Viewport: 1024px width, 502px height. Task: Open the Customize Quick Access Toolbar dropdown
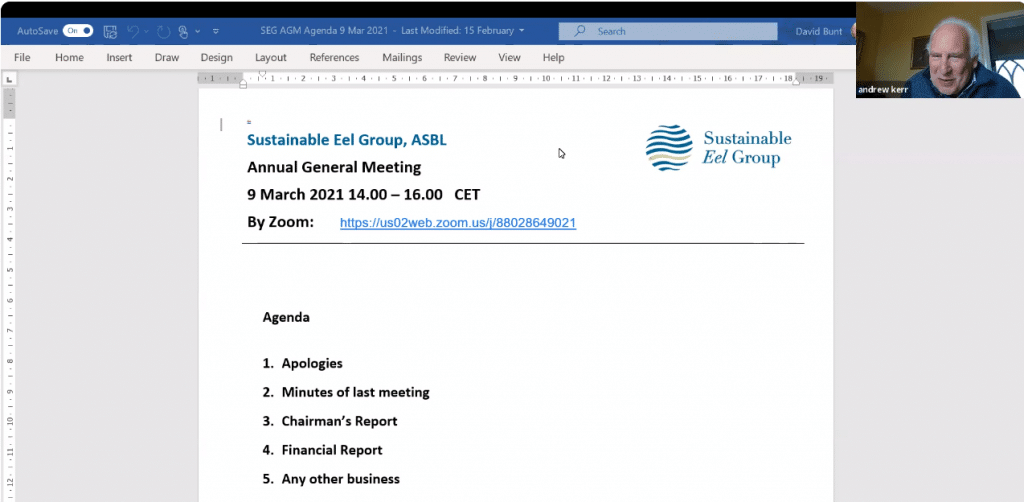pyautogui.click(x=215, y=31)
